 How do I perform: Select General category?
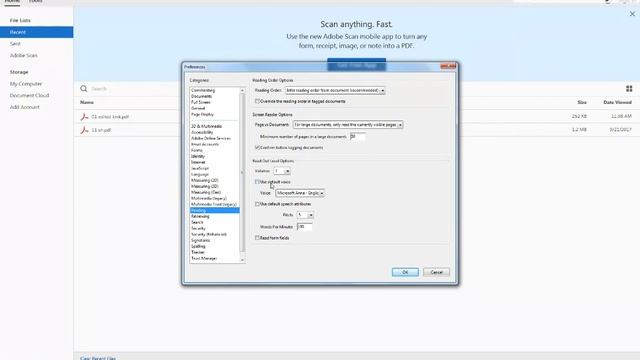click(198, 108)
